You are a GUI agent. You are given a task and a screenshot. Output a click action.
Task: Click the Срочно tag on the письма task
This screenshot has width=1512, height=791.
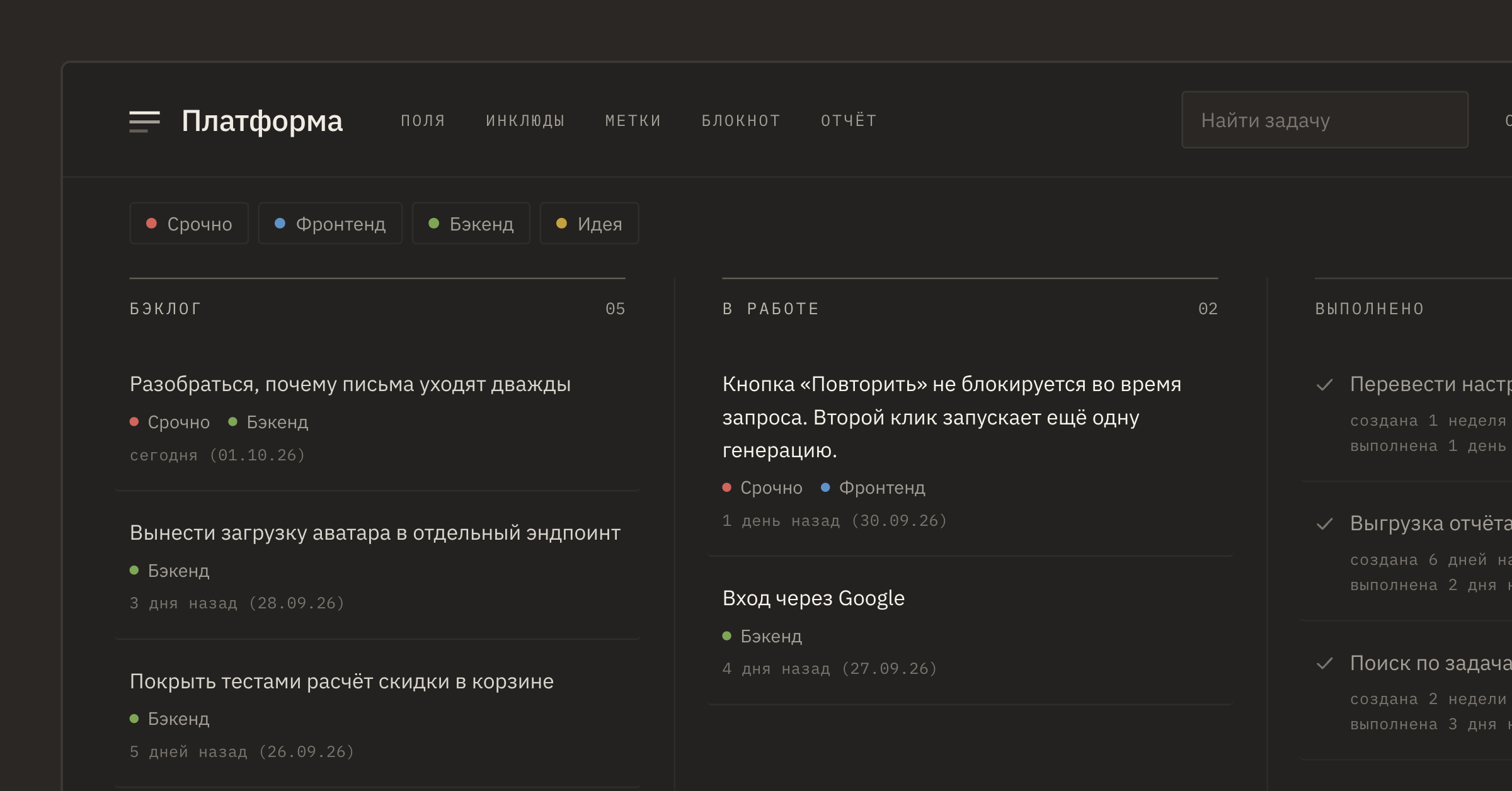click(170, 422)
